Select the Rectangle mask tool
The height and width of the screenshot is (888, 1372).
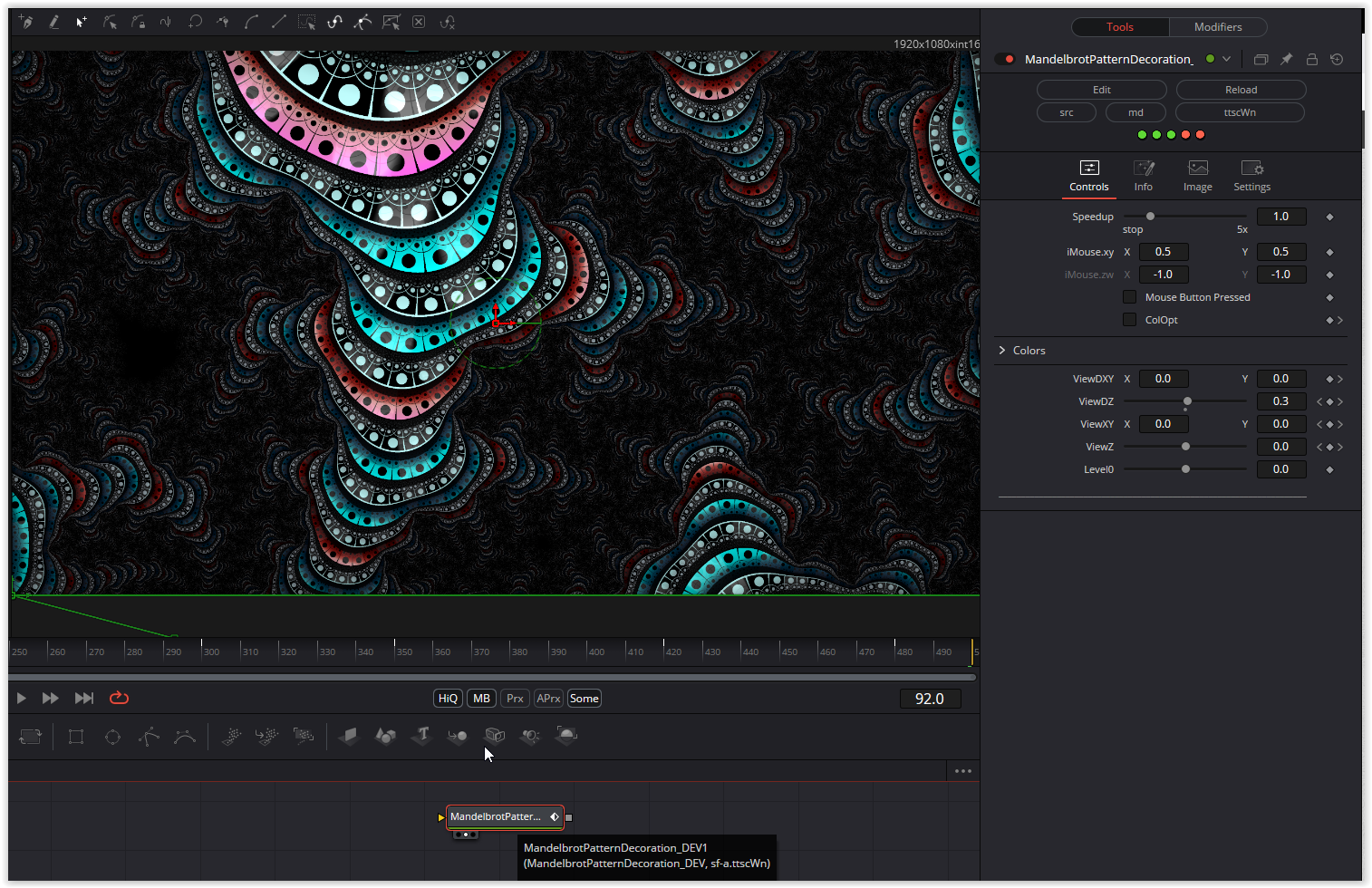[x=75, y=736]
